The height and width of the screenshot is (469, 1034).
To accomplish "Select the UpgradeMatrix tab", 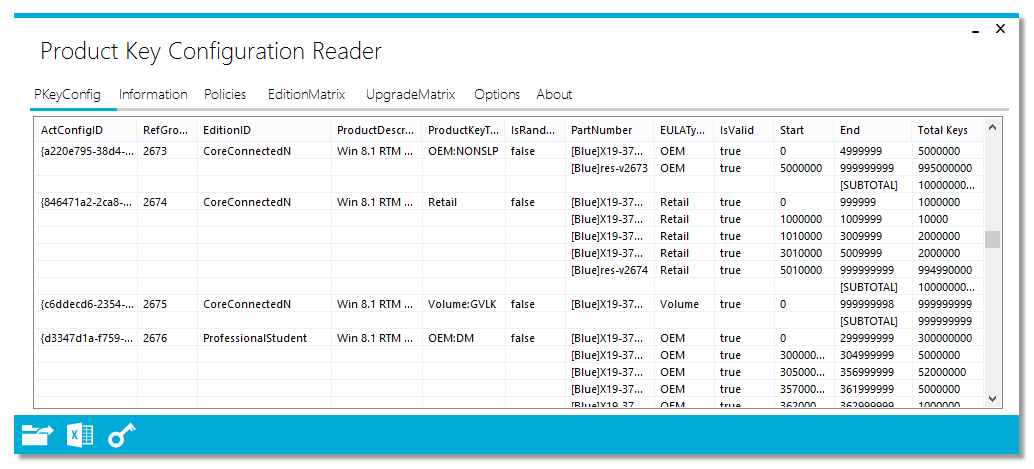I will click(x=410, y=94).
